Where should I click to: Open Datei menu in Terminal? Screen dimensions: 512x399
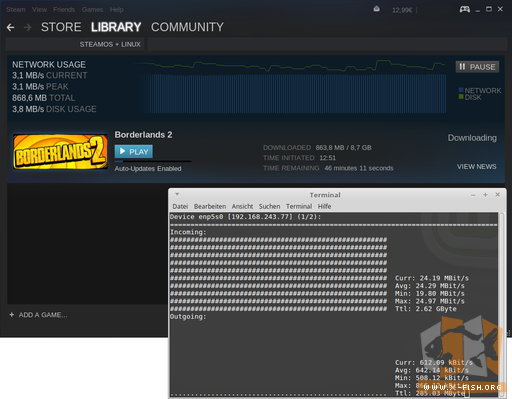180,206
